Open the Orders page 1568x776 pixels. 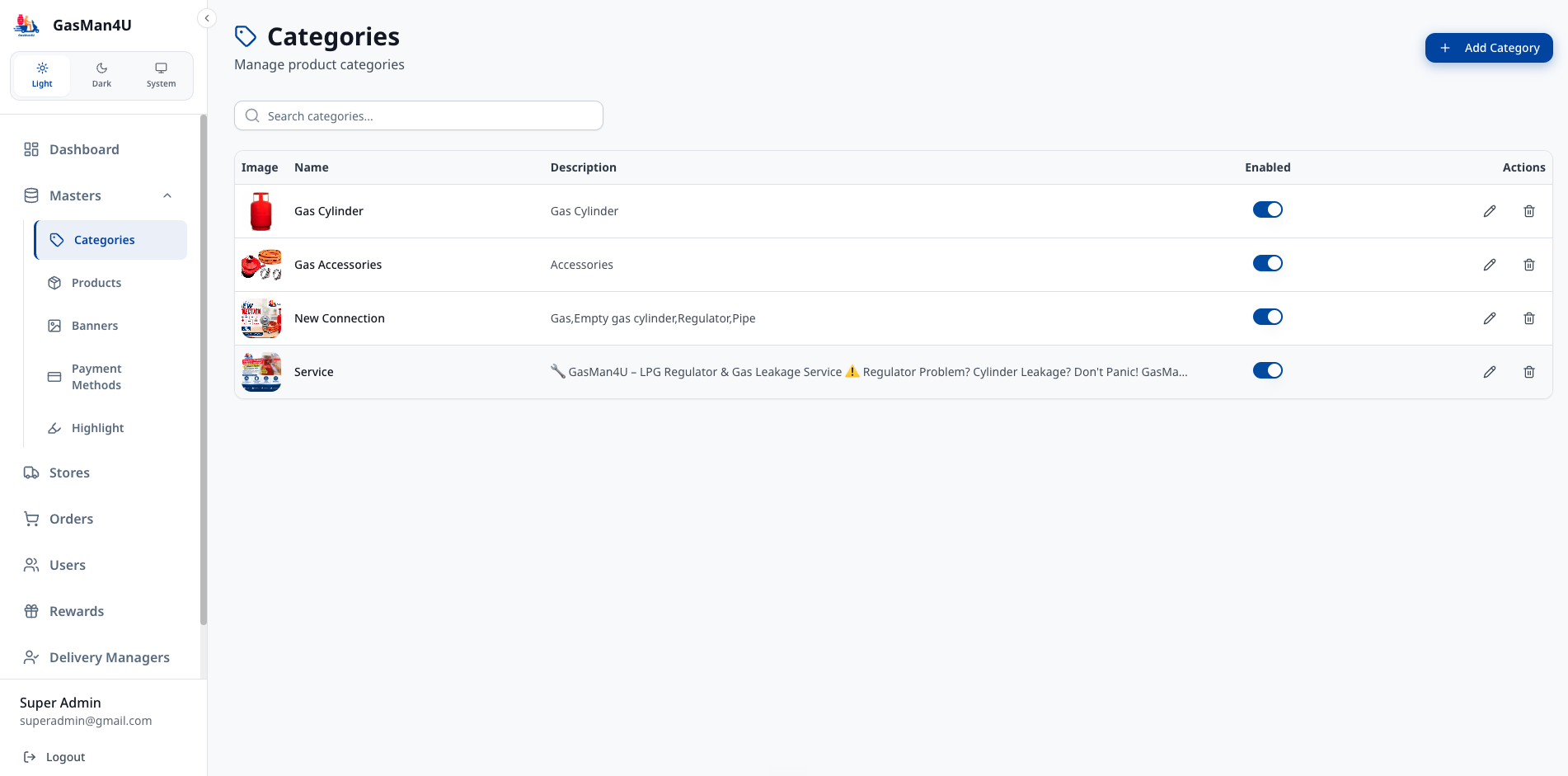(99, 519)
